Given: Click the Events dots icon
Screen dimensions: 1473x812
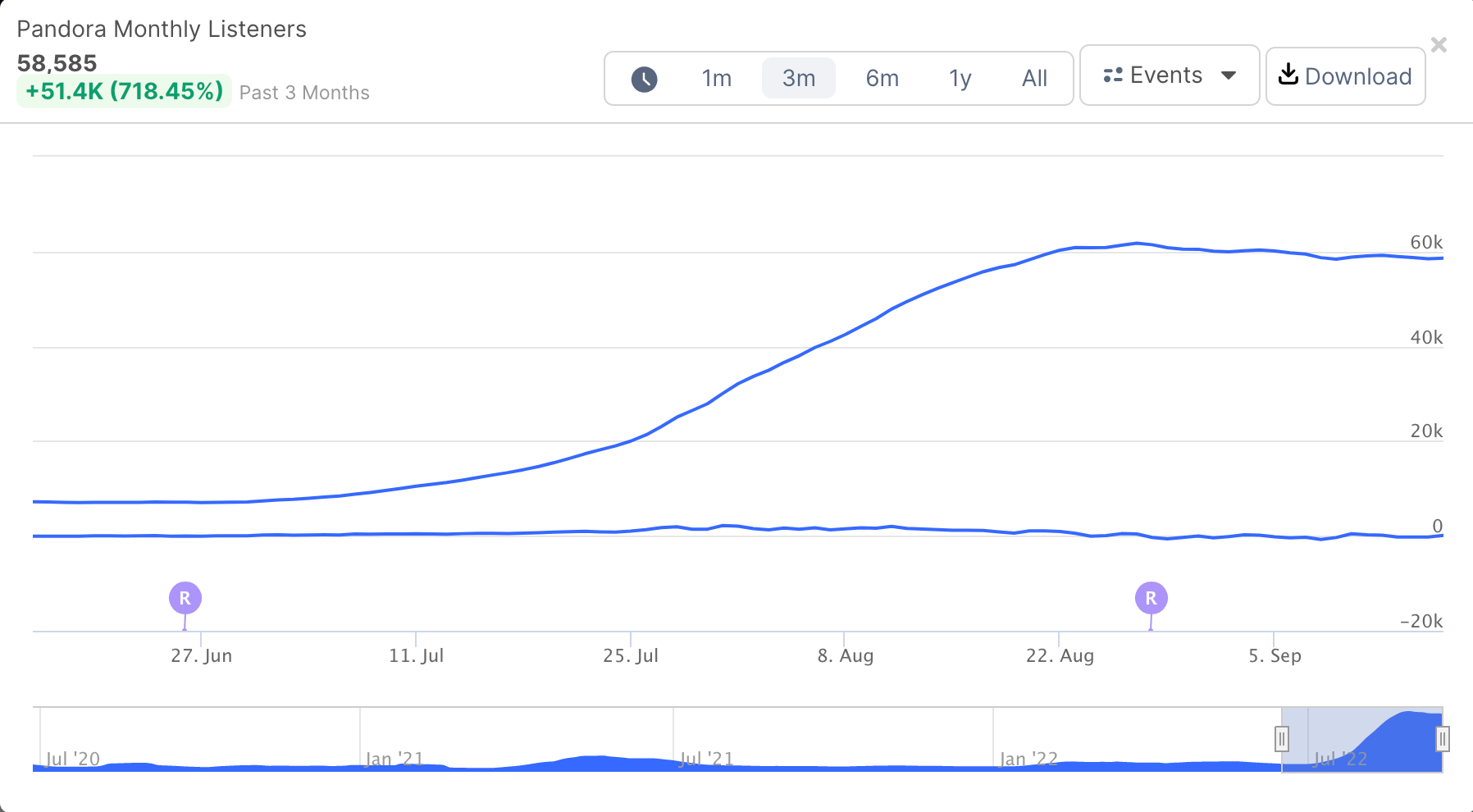Looking at the screenshot, I should click(1113, 75).
